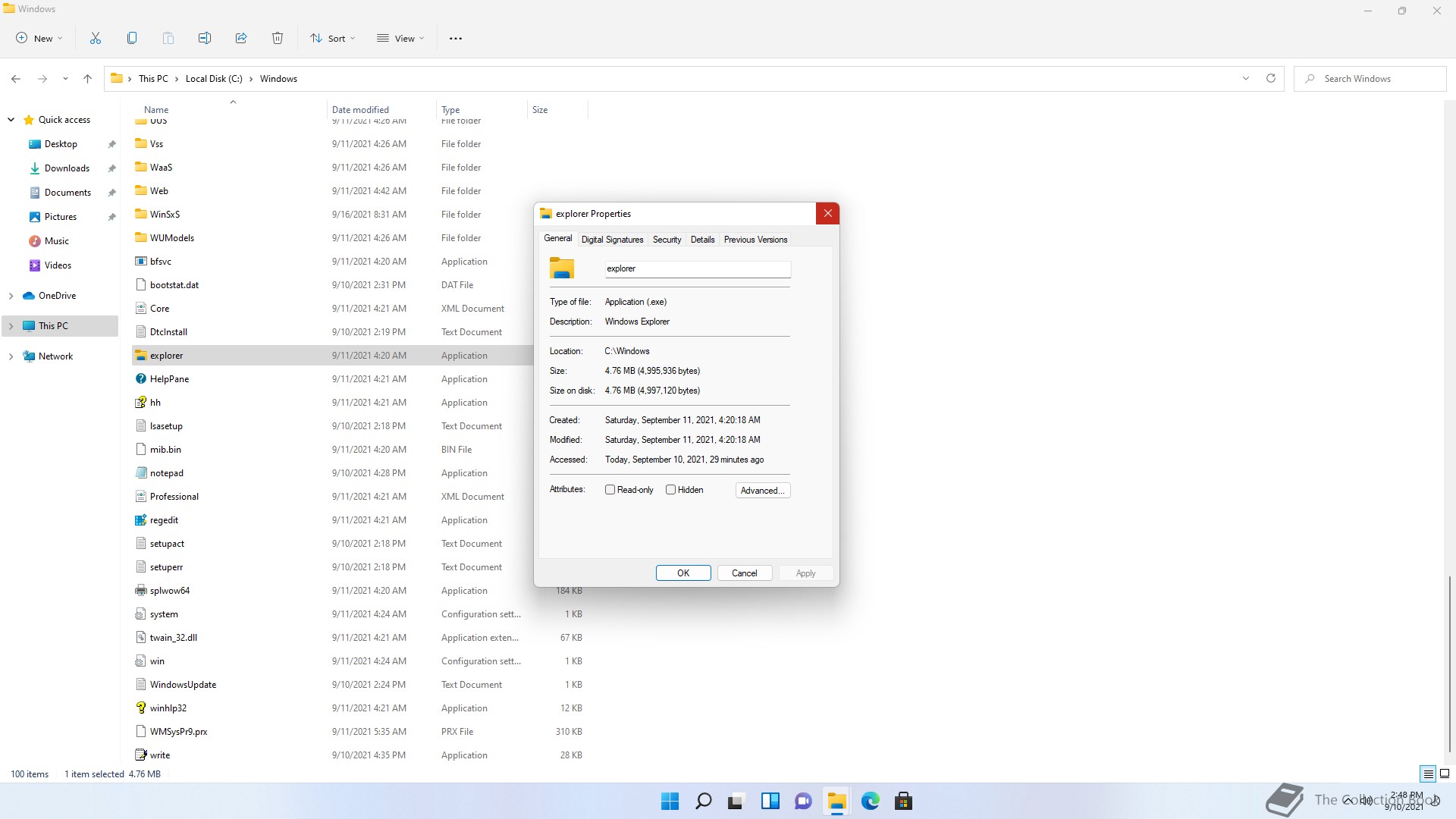Enable the Read-only attribute checkbox
This screenshot has height=819, width=1456.
tap(610, 490)
